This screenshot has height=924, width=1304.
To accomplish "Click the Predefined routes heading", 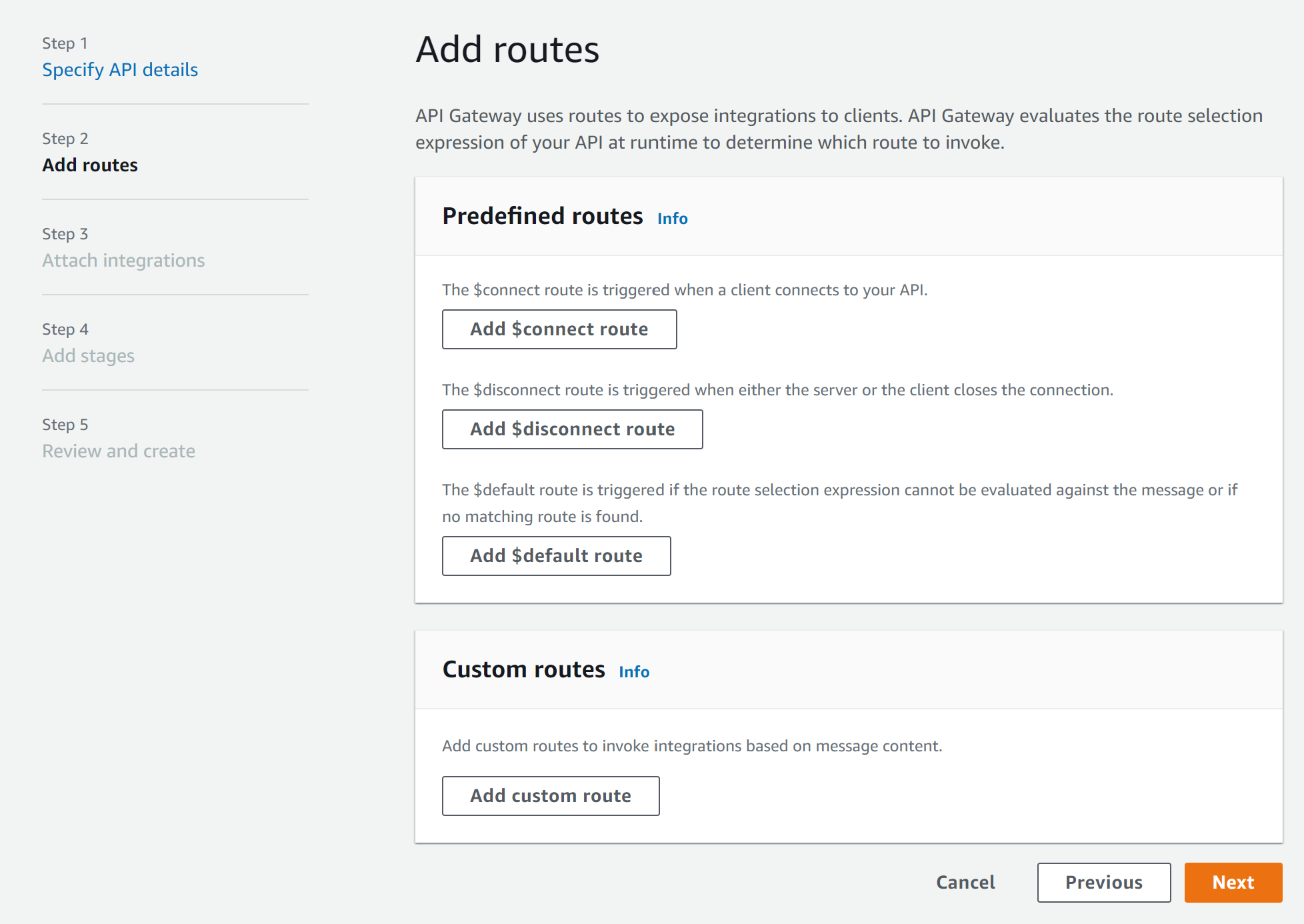I will click(x=543, y=216).
